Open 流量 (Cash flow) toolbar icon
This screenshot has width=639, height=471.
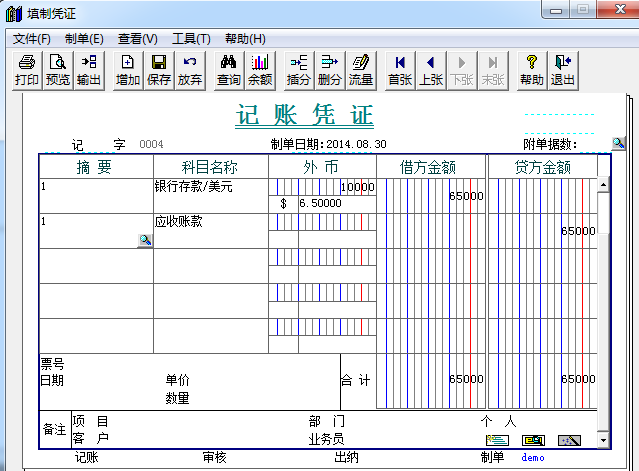pyautogui.click(x=360, y=70)
